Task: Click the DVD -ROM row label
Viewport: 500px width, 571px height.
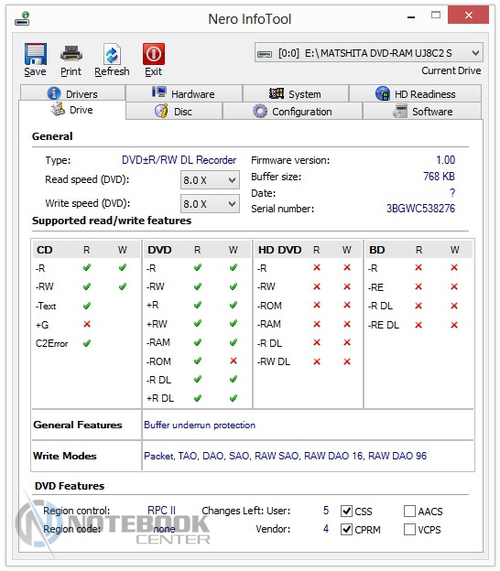Action: pos(158,362)
